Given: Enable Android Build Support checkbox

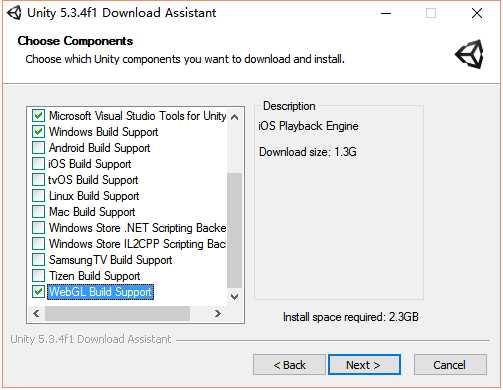Looking at the screenshot, I should (38, 148).
